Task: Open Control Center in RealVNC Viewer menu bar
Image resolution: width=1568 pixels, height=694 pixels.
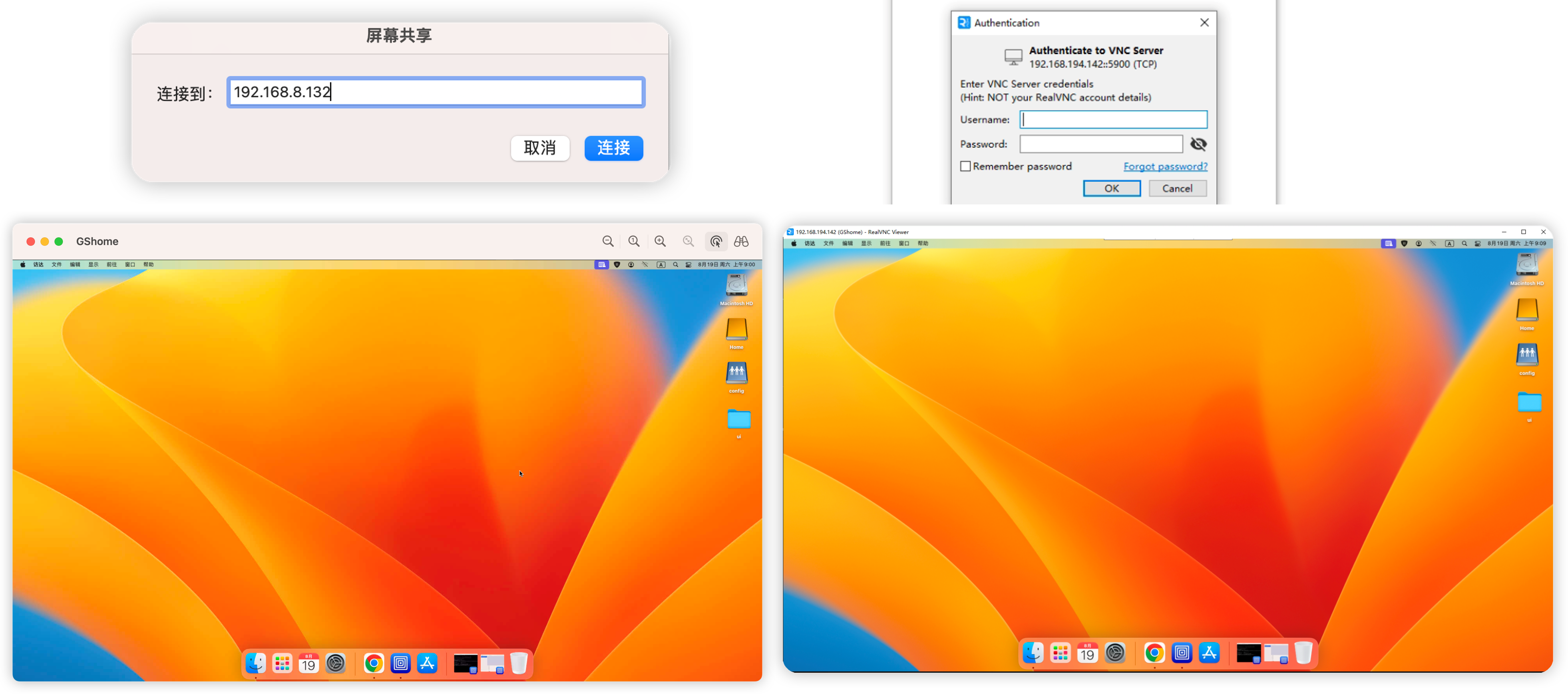Action: 1477,243
